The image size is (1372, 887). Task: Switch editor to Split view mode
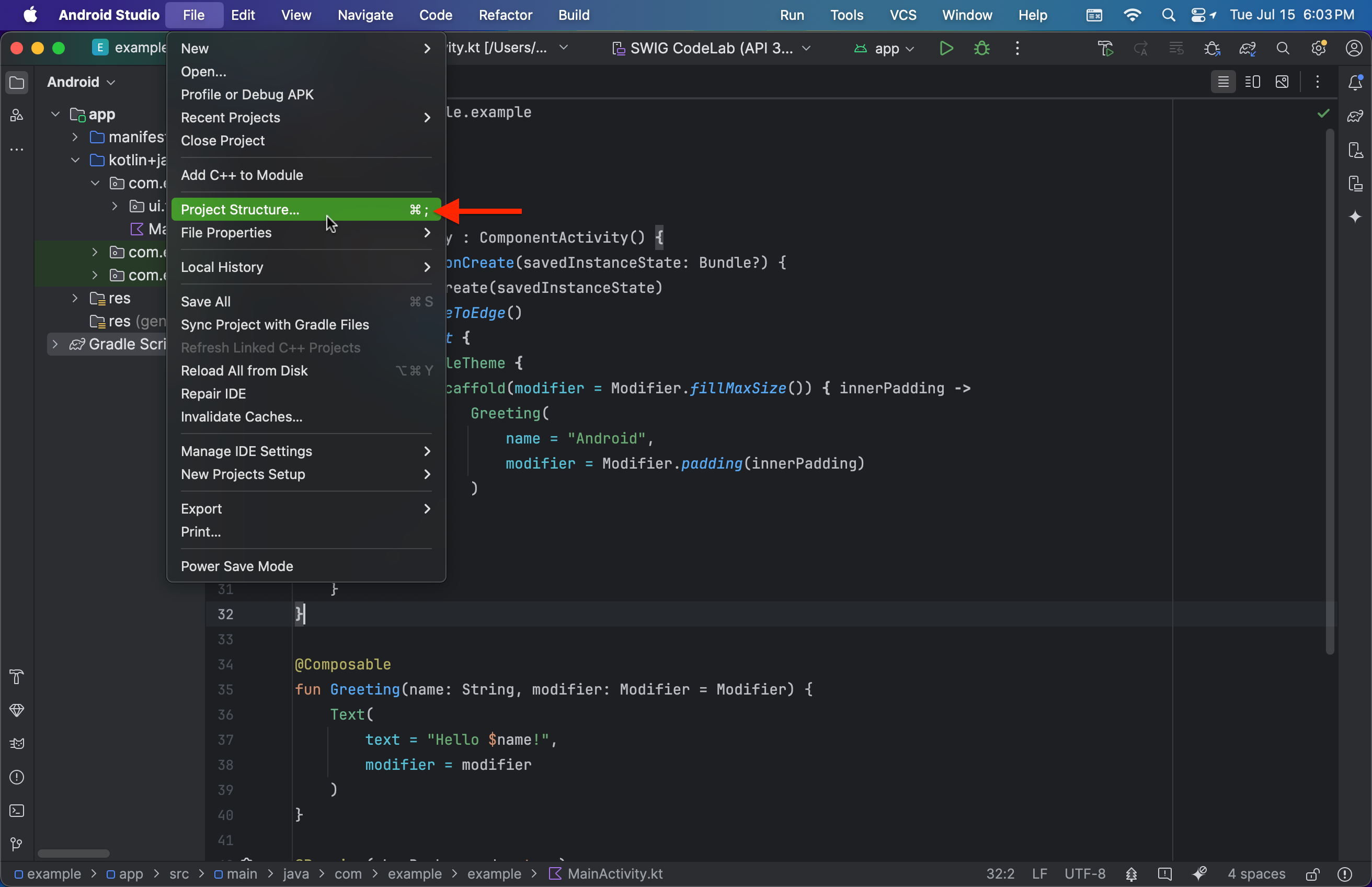pos(1252,82)
